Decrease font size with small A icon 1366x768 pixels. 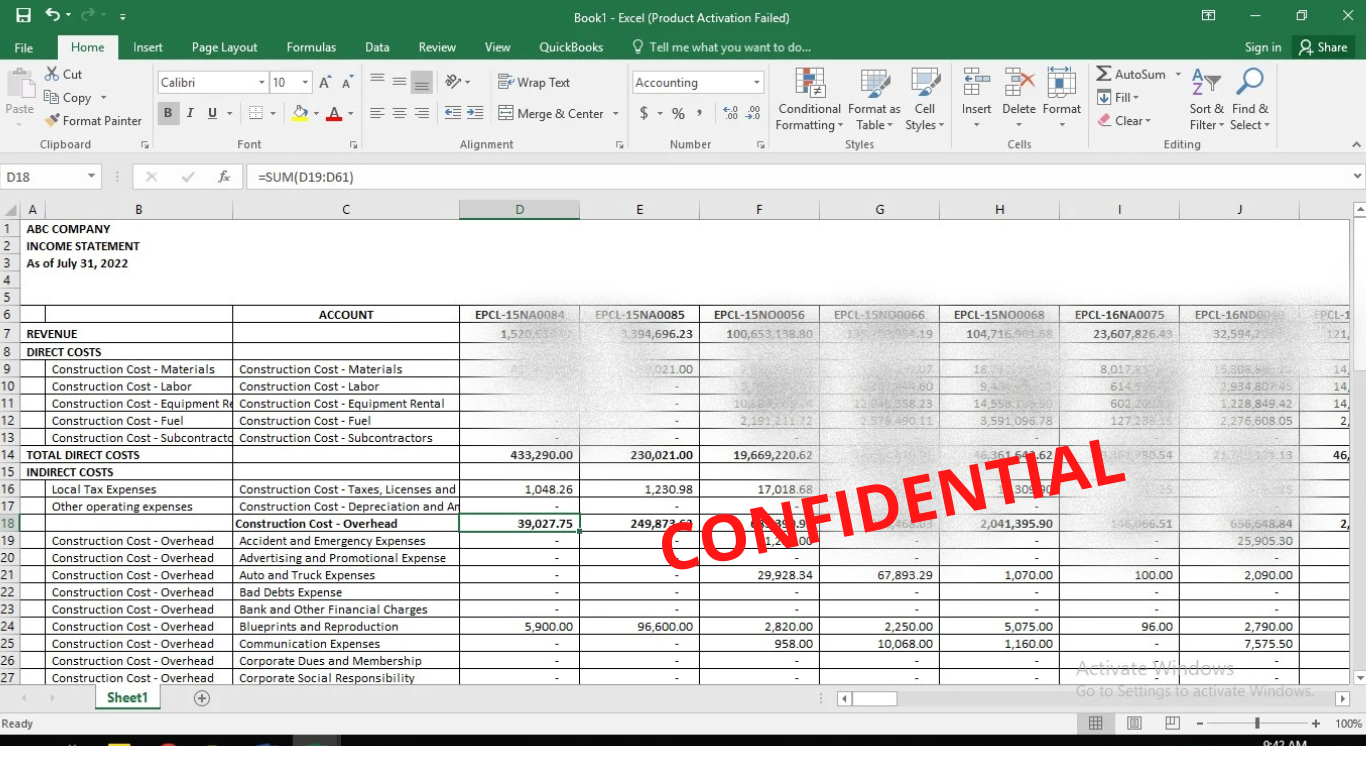[x=347, y=82]
